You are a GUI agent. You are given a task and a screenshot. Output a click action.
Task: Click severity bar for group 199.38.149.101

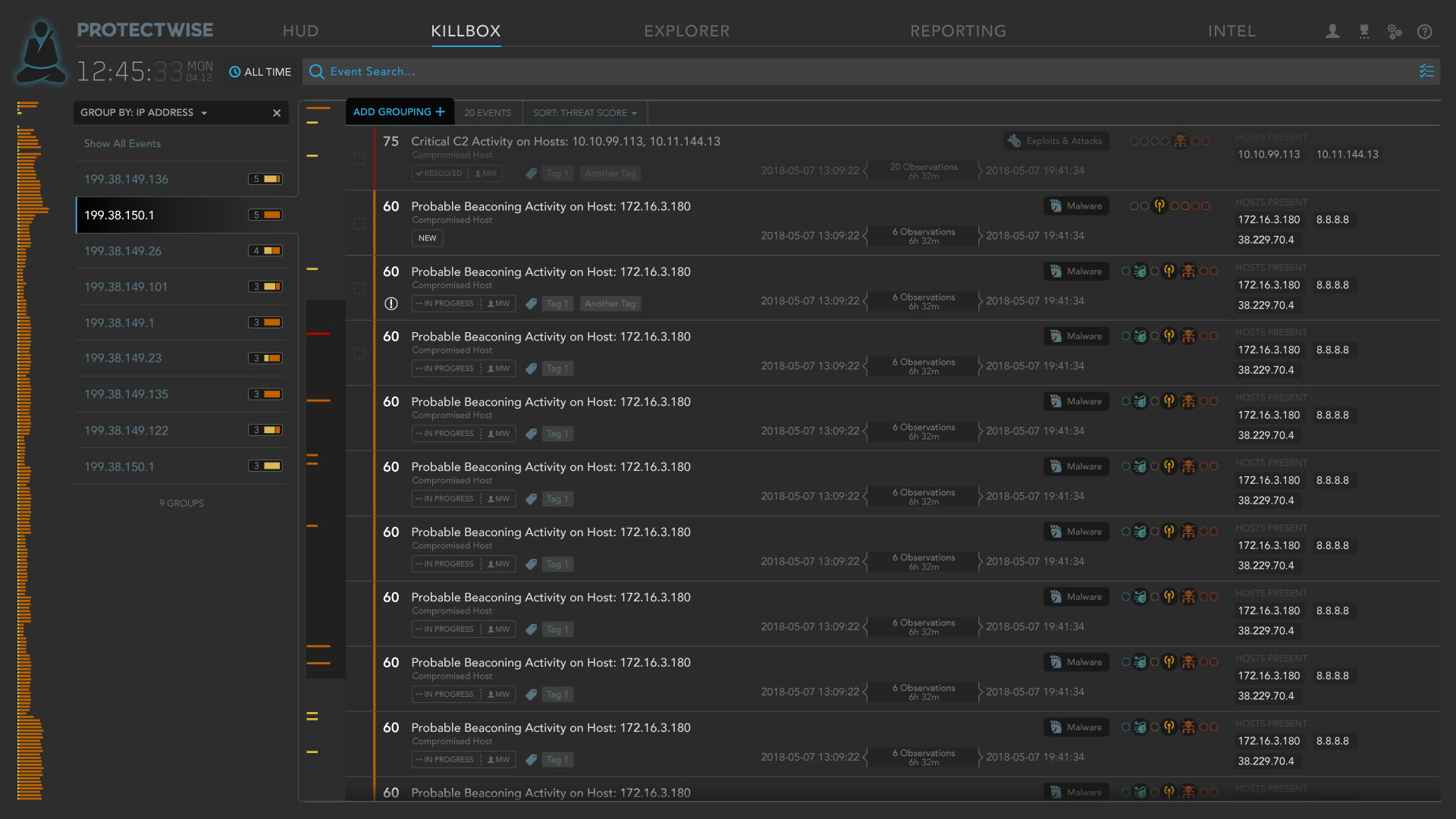click(x=267, y=287)
